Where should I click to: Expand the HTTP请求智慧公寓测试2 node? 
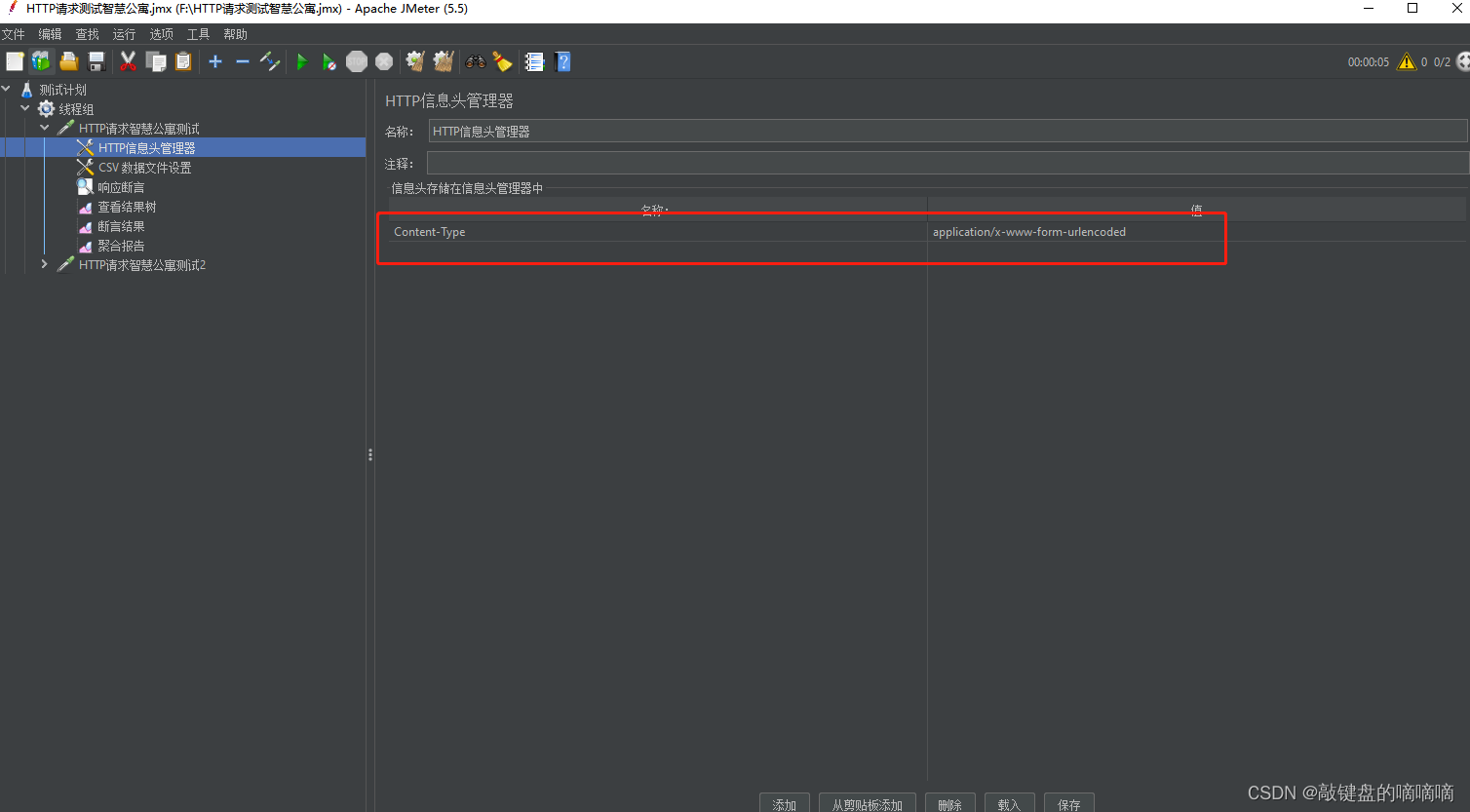(45, 264)
